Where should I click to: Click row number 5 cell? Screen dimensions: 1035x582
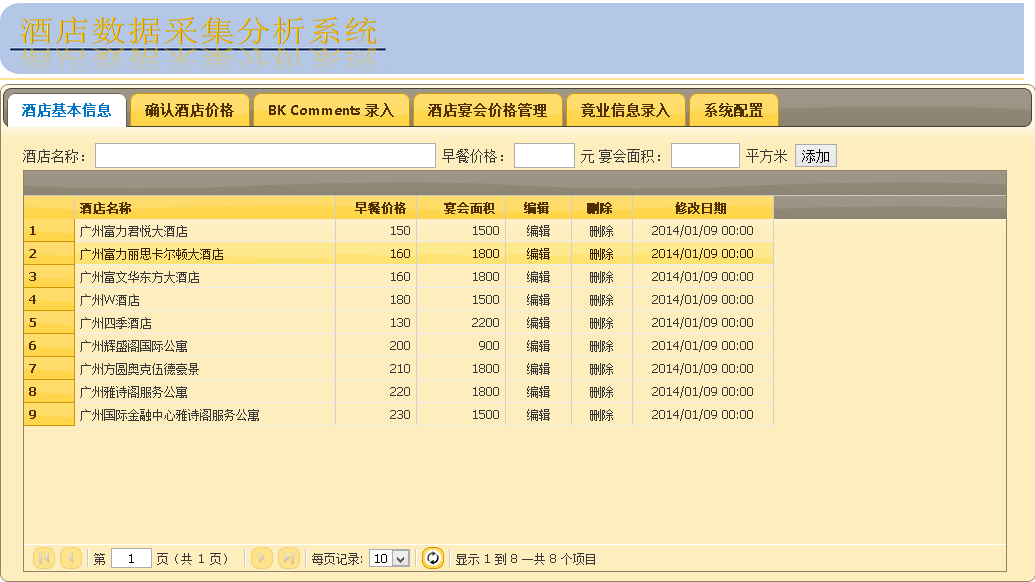[50, 323]
